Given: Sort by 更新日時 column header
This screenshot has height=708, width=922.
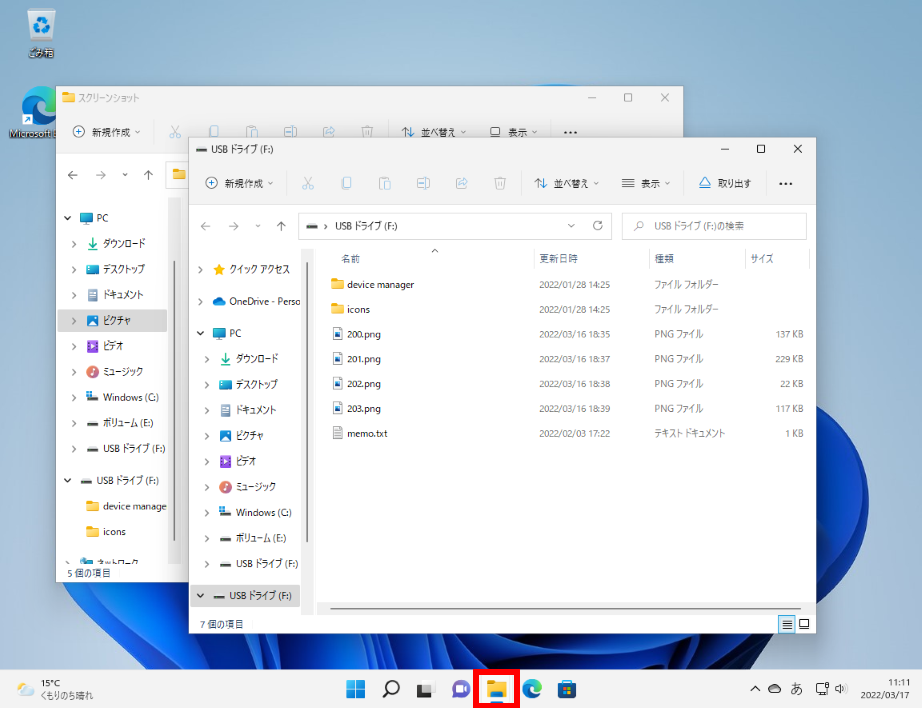Looking at the screenshot, I should tap(559, 259).
